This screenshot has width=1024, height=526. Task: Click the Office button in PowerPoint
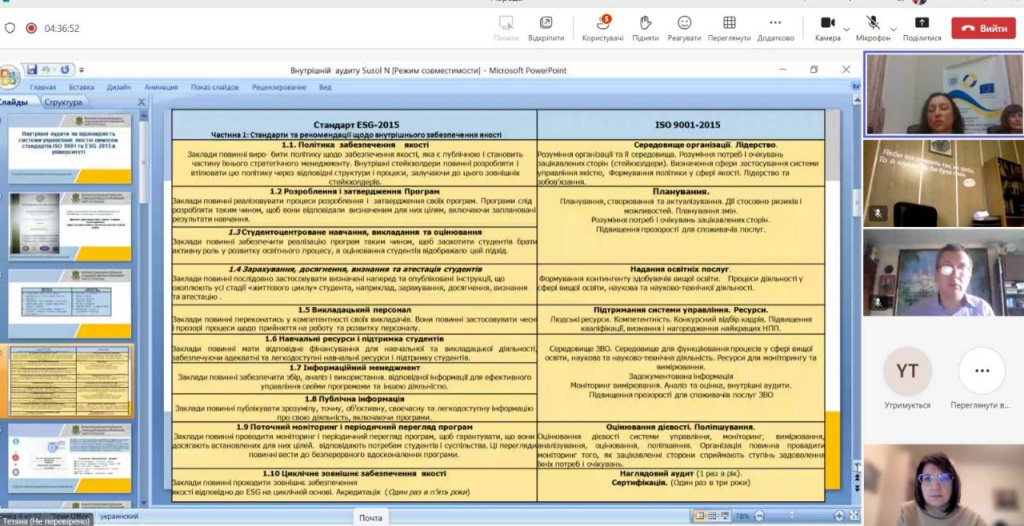coord(9,77)
